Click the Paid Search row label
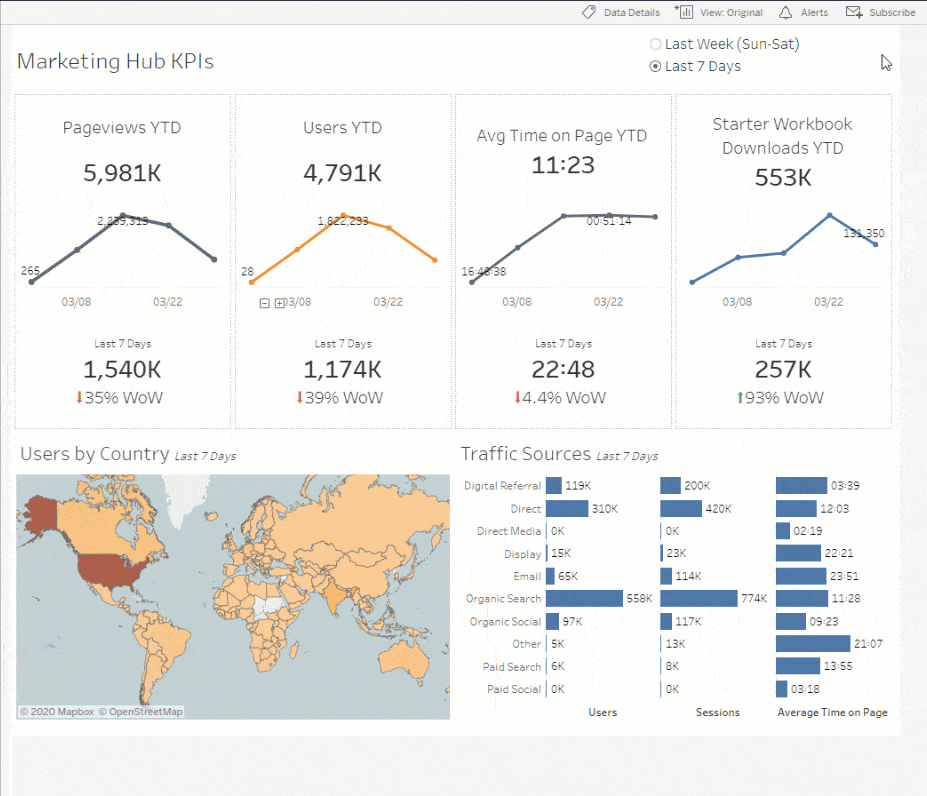927x796 pixels. [x=511, y=666]
